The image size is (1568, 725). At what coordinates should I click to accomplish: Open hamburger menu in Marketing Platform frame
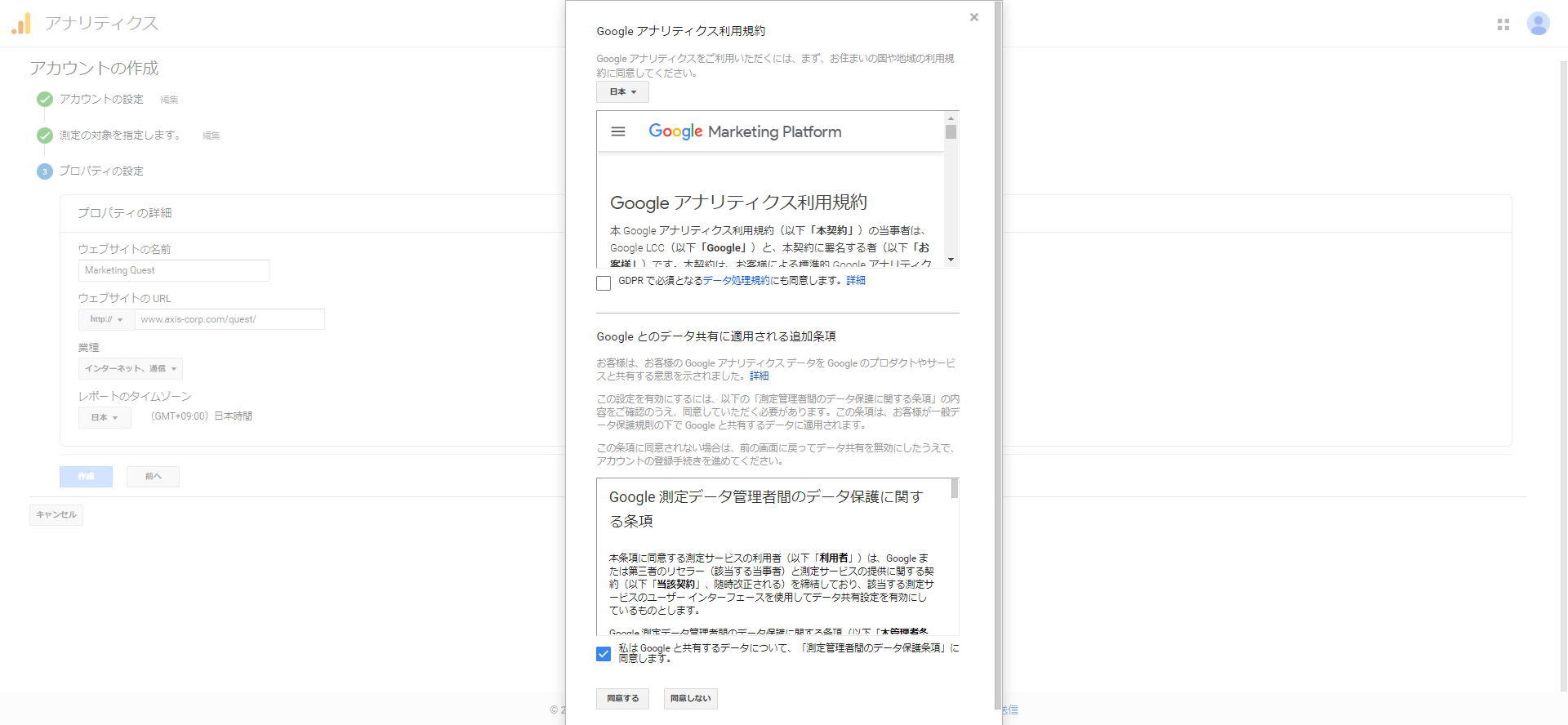click(618, 131)
